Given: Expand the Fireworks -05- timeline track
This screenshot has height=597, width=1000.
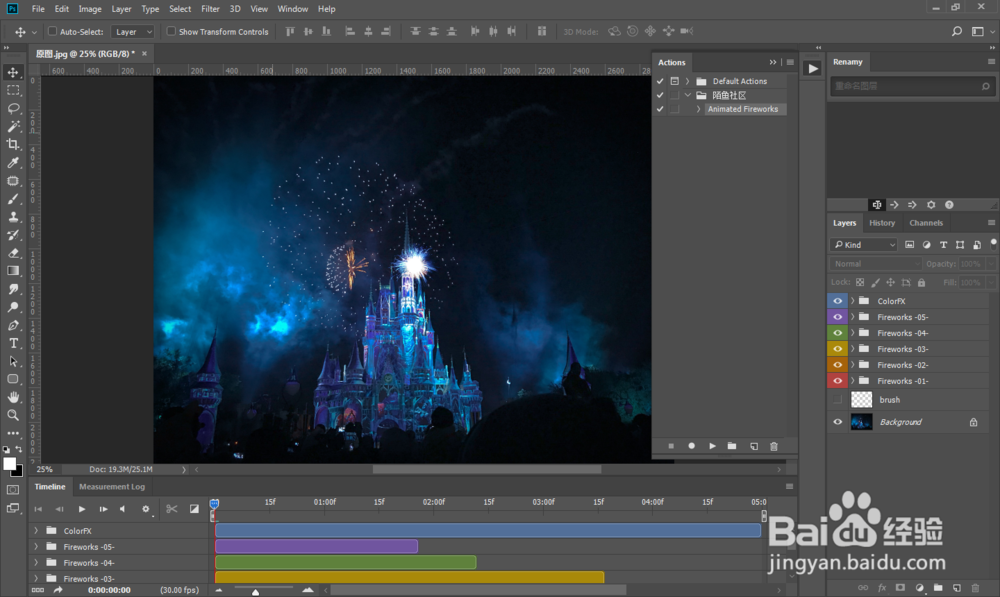Looking at the screenshot, I should click(36, 547).
